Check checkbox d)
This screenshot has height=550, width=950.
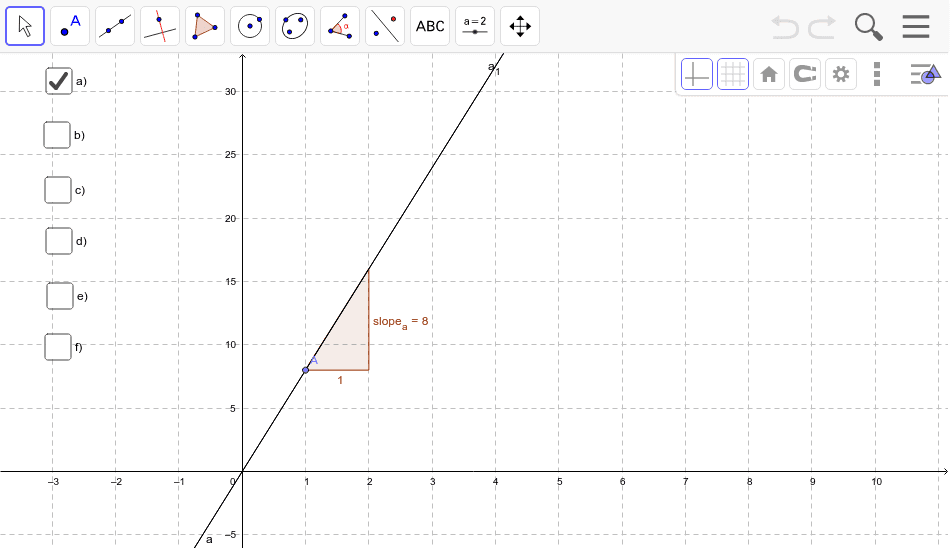click(59, 241)
